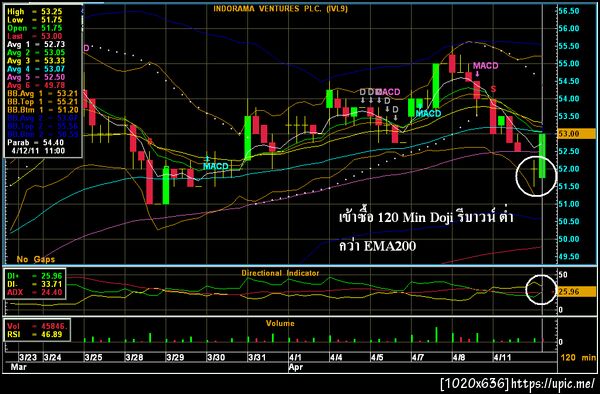Click the 120 min timeframe label
This screenshot has height=394, width=600.
coord(578,358)
